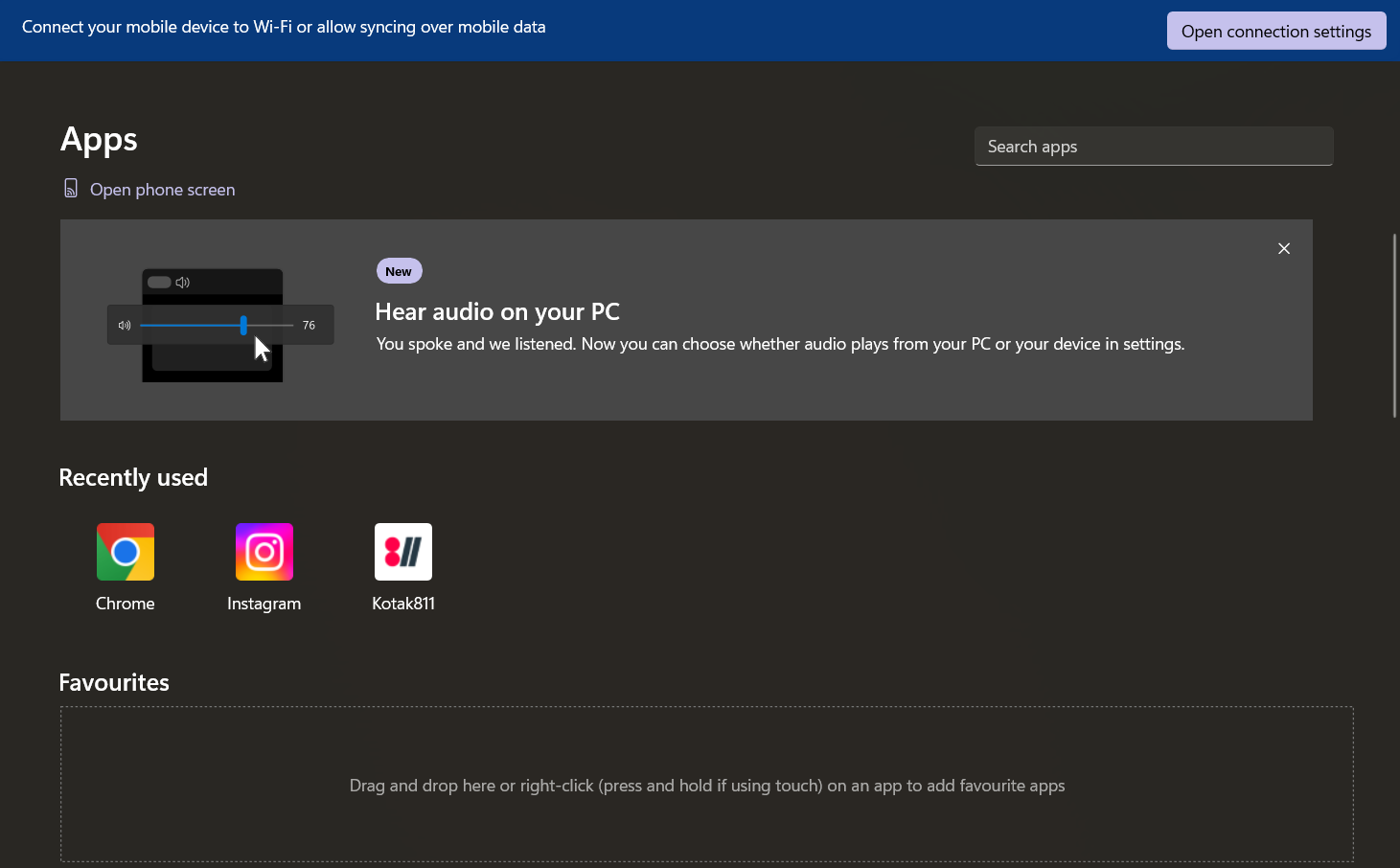Focus the Search apps field

click(1153, 147)
